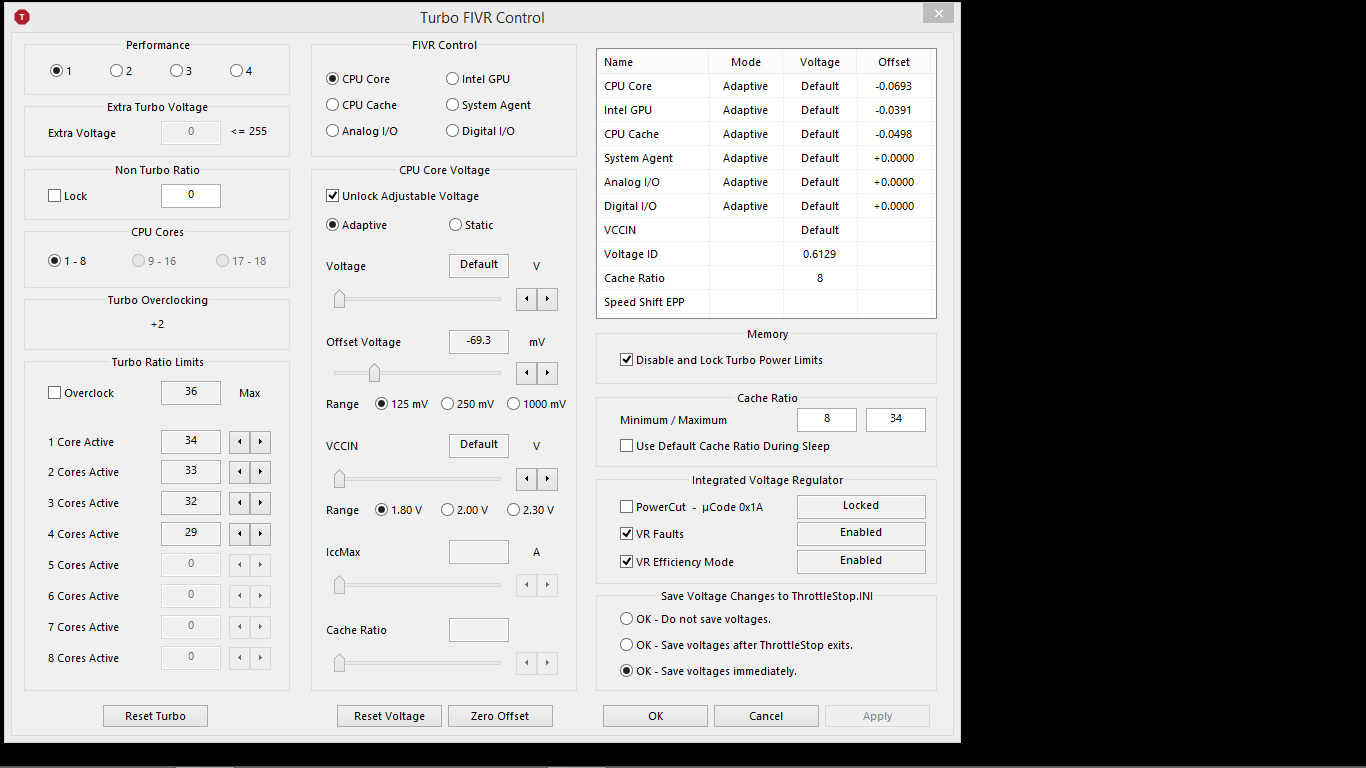Click the Voltage slider thumb
Screen dimensions: 1366x768
[339, 299]
